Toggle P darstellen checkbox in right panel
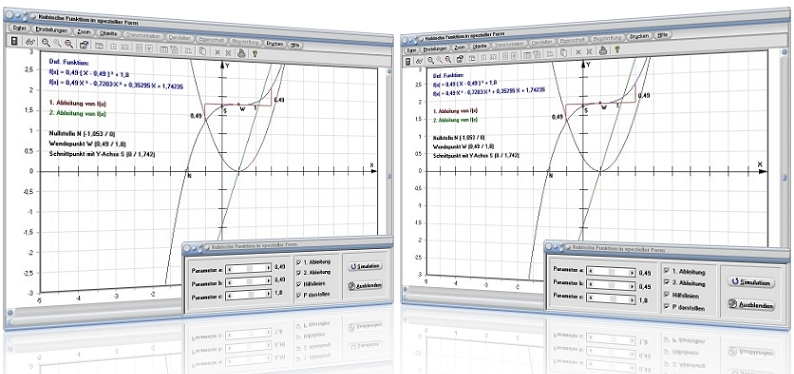The width and height of the screenshot is (794, 374). tap(667, 307)
